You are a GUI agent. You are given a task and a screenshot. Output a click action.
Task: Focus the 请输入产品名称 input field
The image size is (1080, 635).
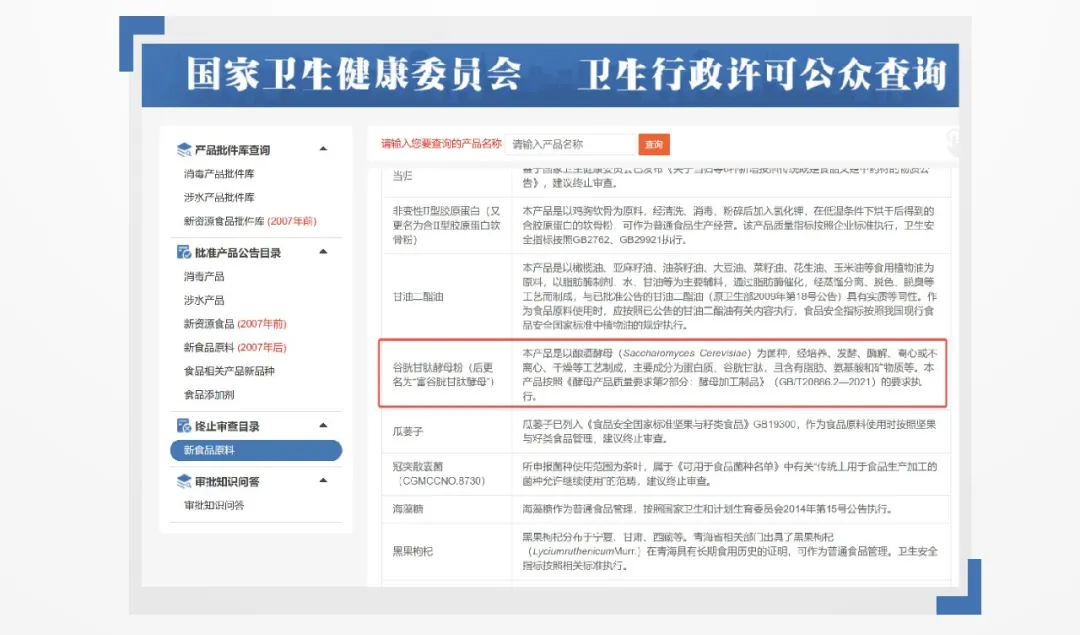pyautogui.click(x=570, y=144)
